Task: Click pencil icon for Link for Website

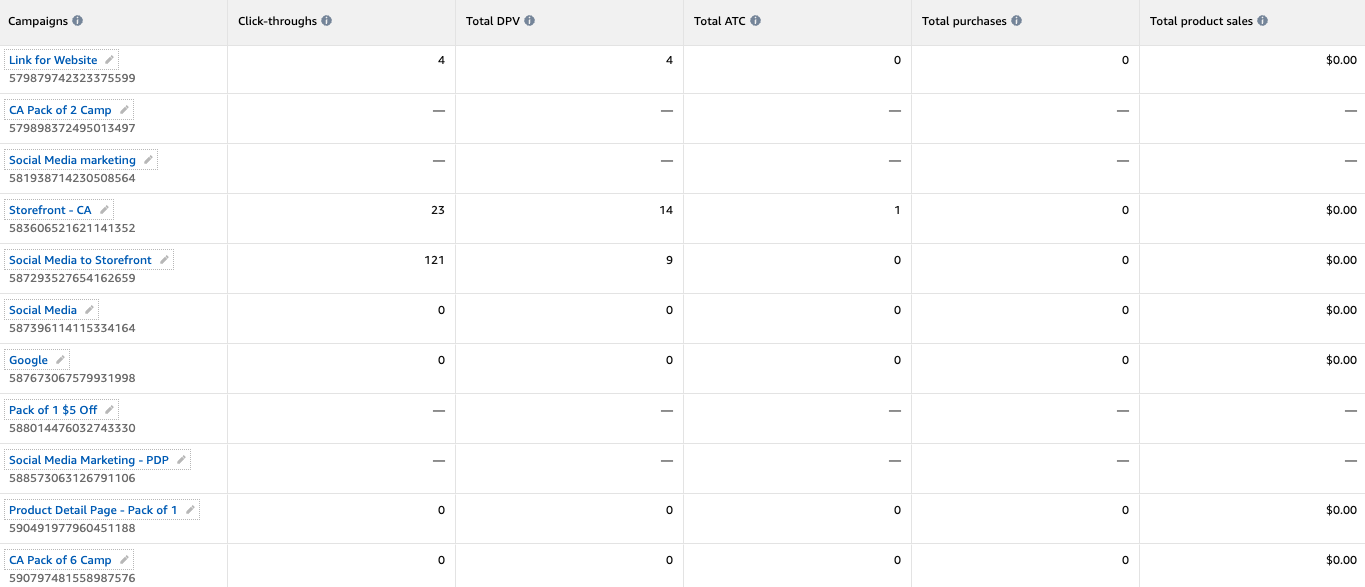Action: [x=109, y=60]
